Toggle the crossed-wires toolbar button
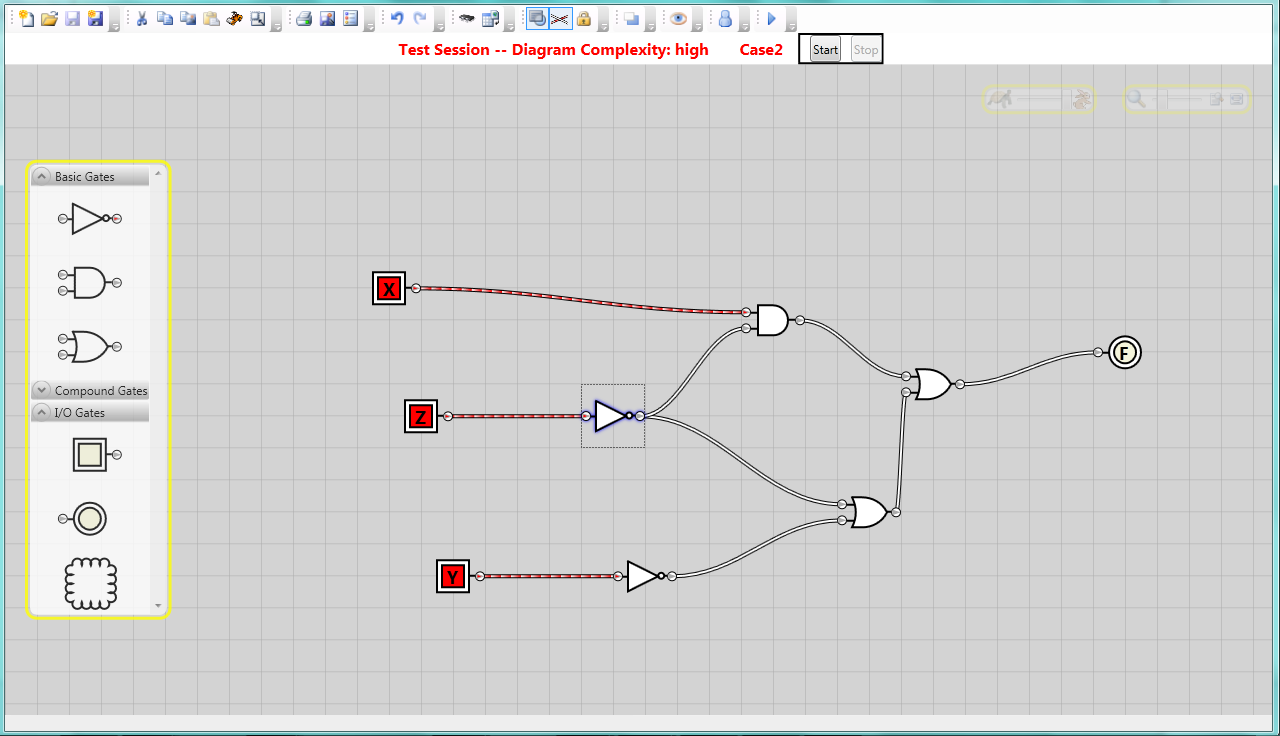The height and width of the screenshot is (736, 1280). (560, 18)
